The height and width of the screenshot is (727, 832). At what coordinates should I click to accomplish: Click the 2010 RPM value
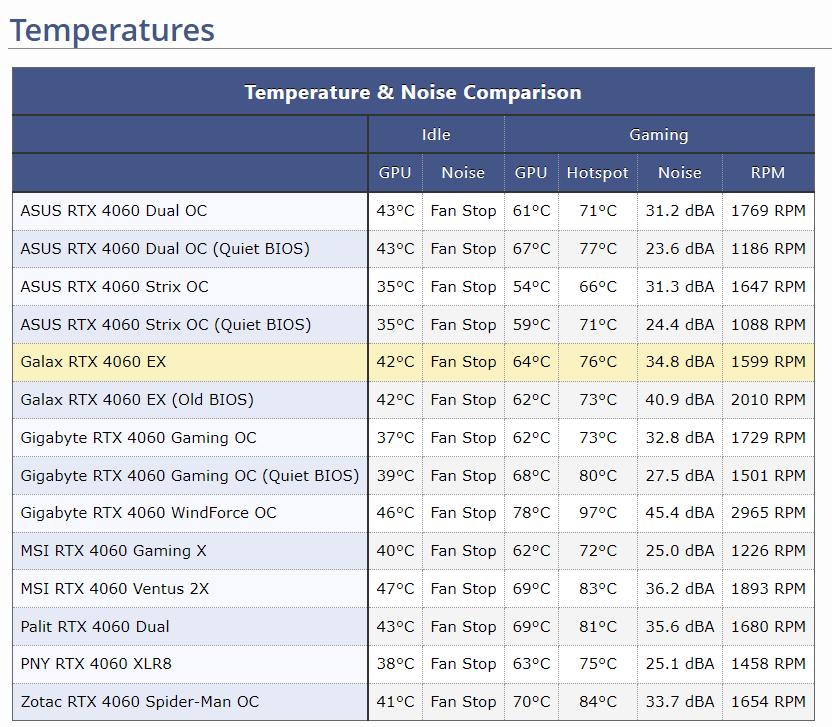pos(768,400)
